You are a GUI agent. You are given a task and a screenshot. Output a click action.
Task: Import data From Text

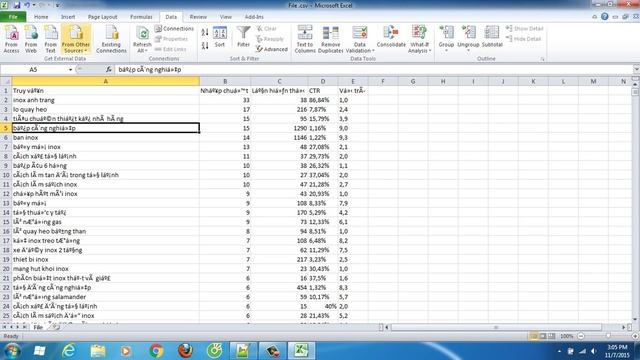point(50,39)
